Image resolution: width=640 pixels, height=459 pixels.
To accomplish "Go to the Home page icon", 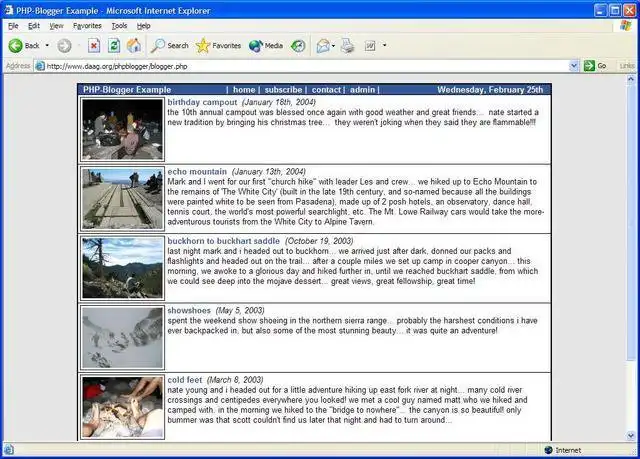I will [134, 46].
